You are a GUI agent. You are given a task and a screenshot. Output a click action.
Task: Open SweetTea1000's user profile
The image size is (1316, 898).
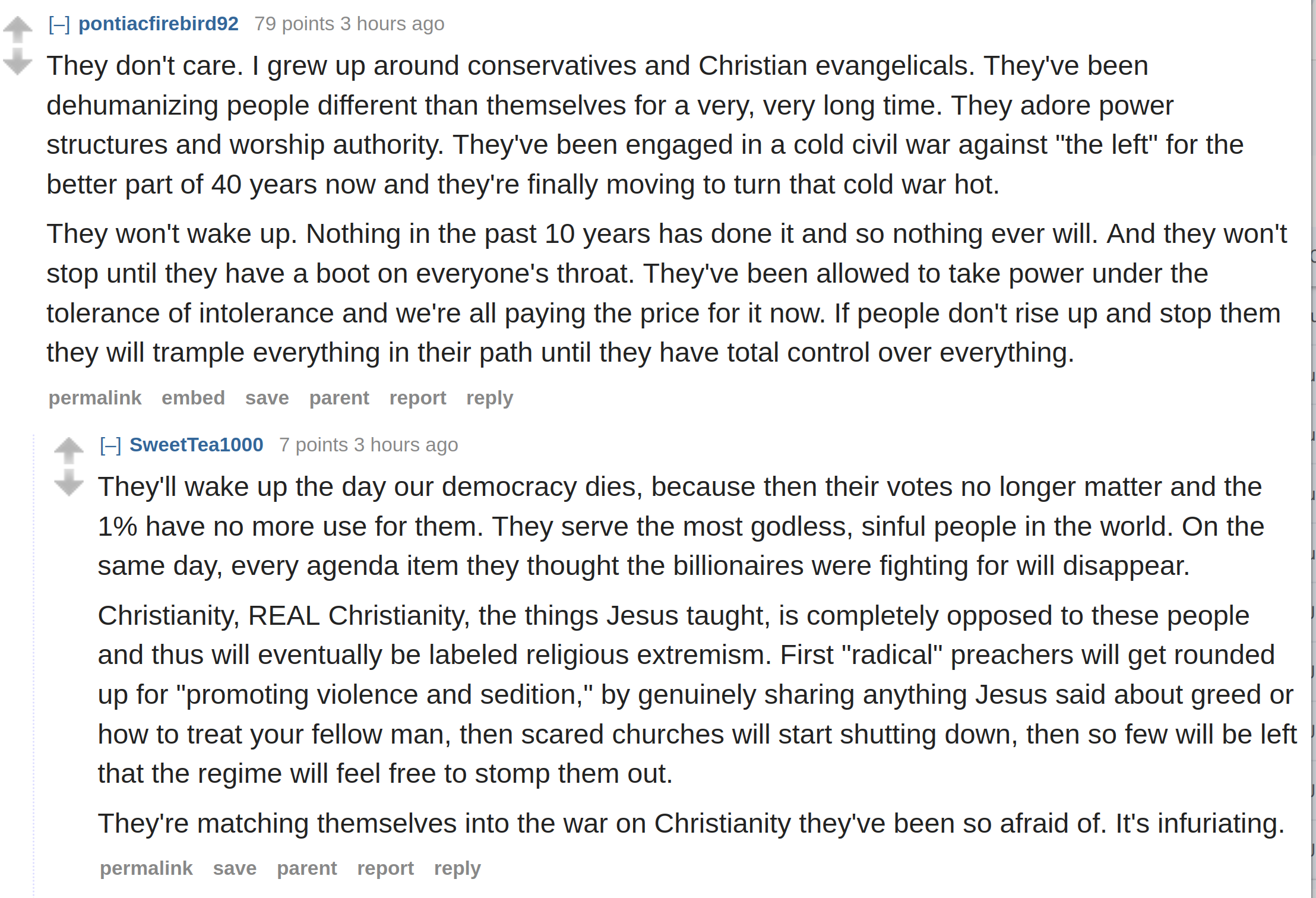(197, 445)
